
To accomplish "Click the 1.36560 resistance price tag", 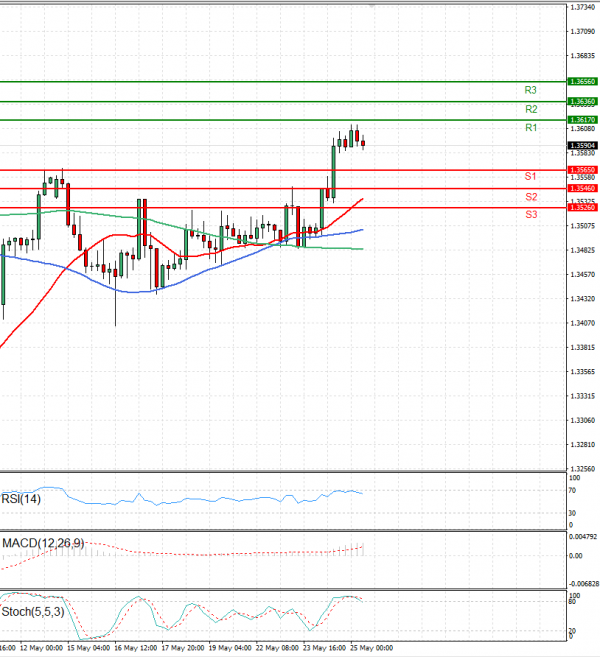I will pyautogui.click(x=582, y=82).
